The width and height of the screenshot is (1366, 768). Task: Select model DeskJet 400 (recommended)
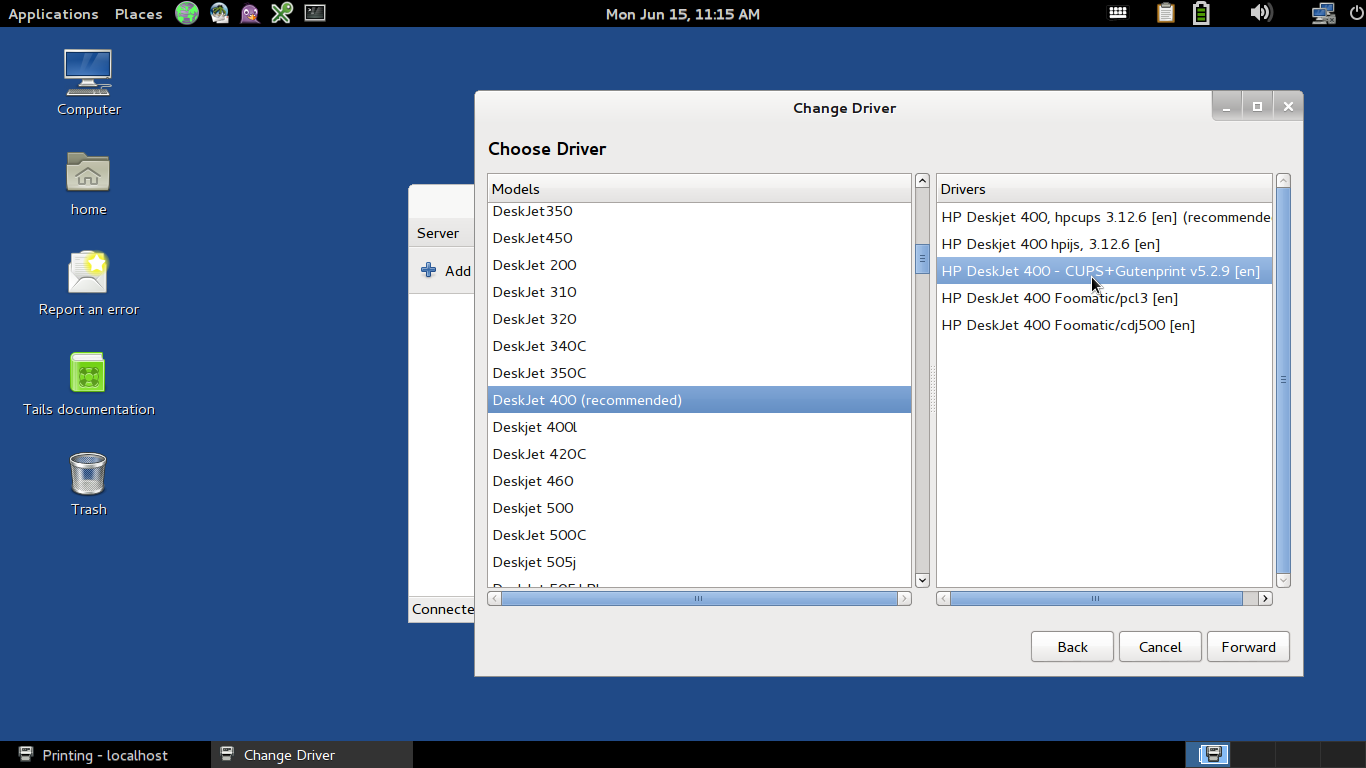point(699,400)
